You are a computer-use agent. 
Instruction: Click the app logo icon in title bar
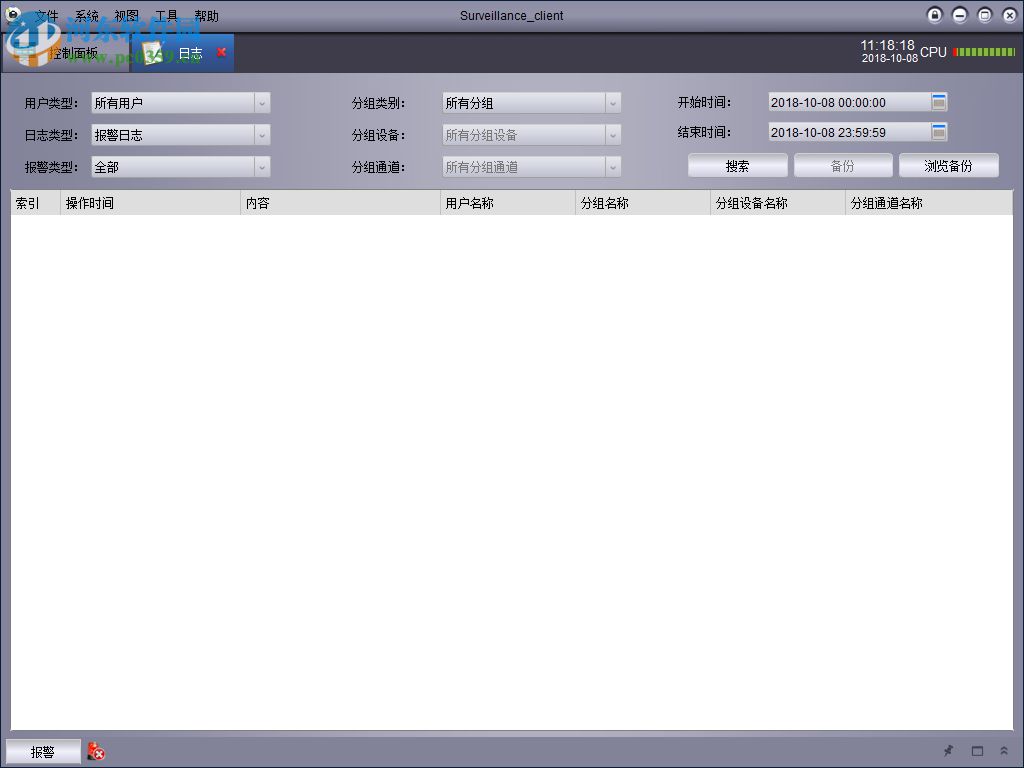point(14,14)
